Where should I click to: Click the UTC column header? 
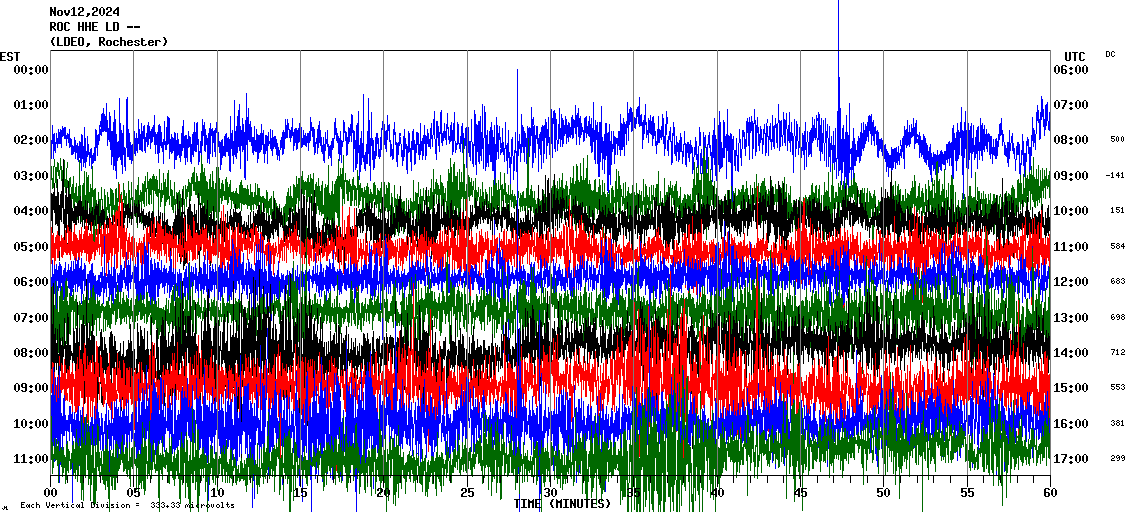1075,56
